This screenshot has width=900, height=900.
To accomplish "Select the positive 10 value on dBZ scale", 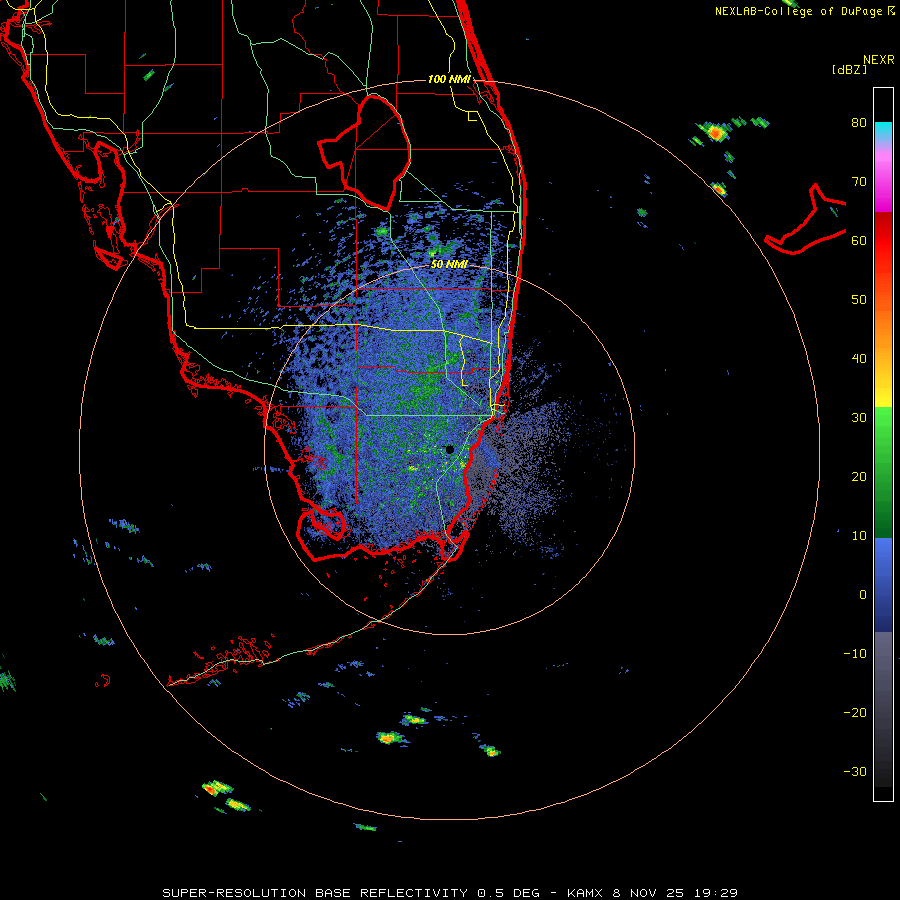I will pos(859,536).
